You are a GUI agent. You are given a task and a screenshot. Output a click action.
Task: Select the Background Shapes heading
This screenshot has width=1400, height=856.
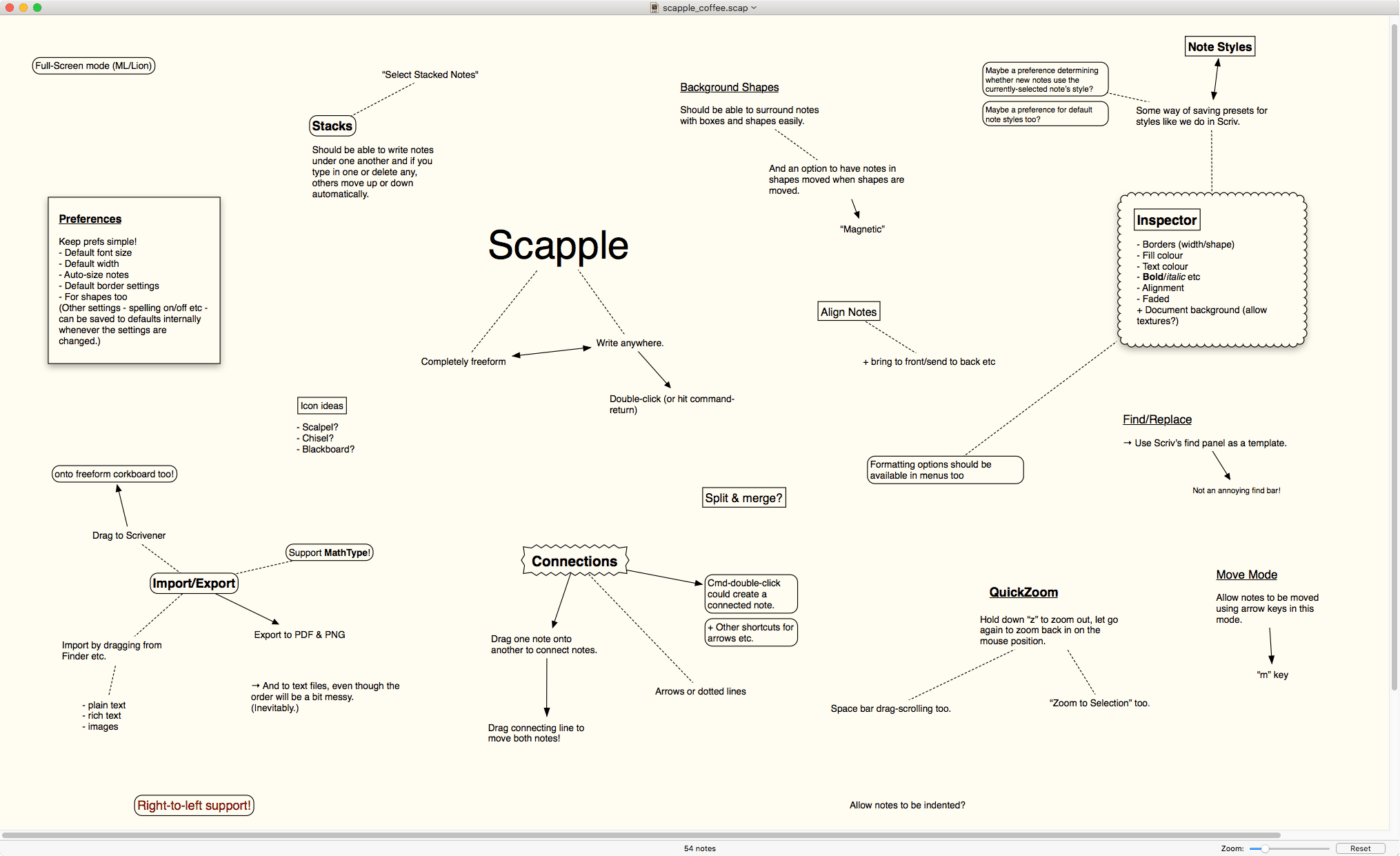[x=729, y=87]
